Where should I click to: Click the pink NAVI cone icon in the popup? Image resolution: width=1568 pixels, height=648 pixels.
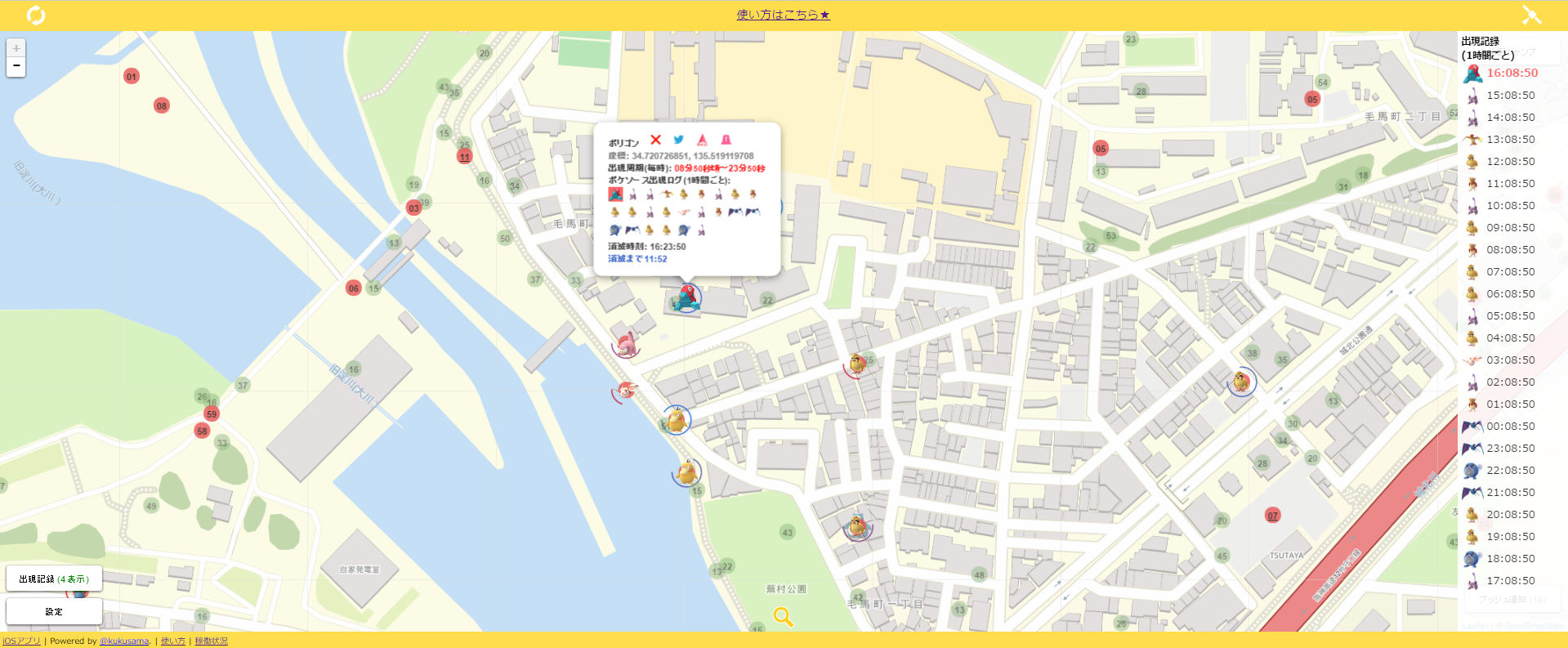(x=702, y=140)
